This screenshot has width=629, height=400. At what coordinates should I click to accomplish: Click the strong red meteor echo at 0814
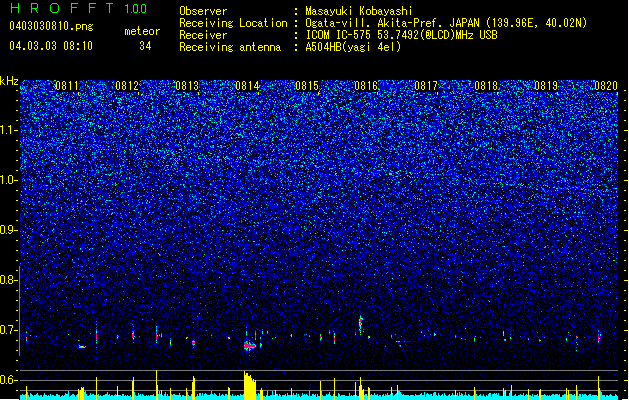pyautogui.click(x=250, y=345)
